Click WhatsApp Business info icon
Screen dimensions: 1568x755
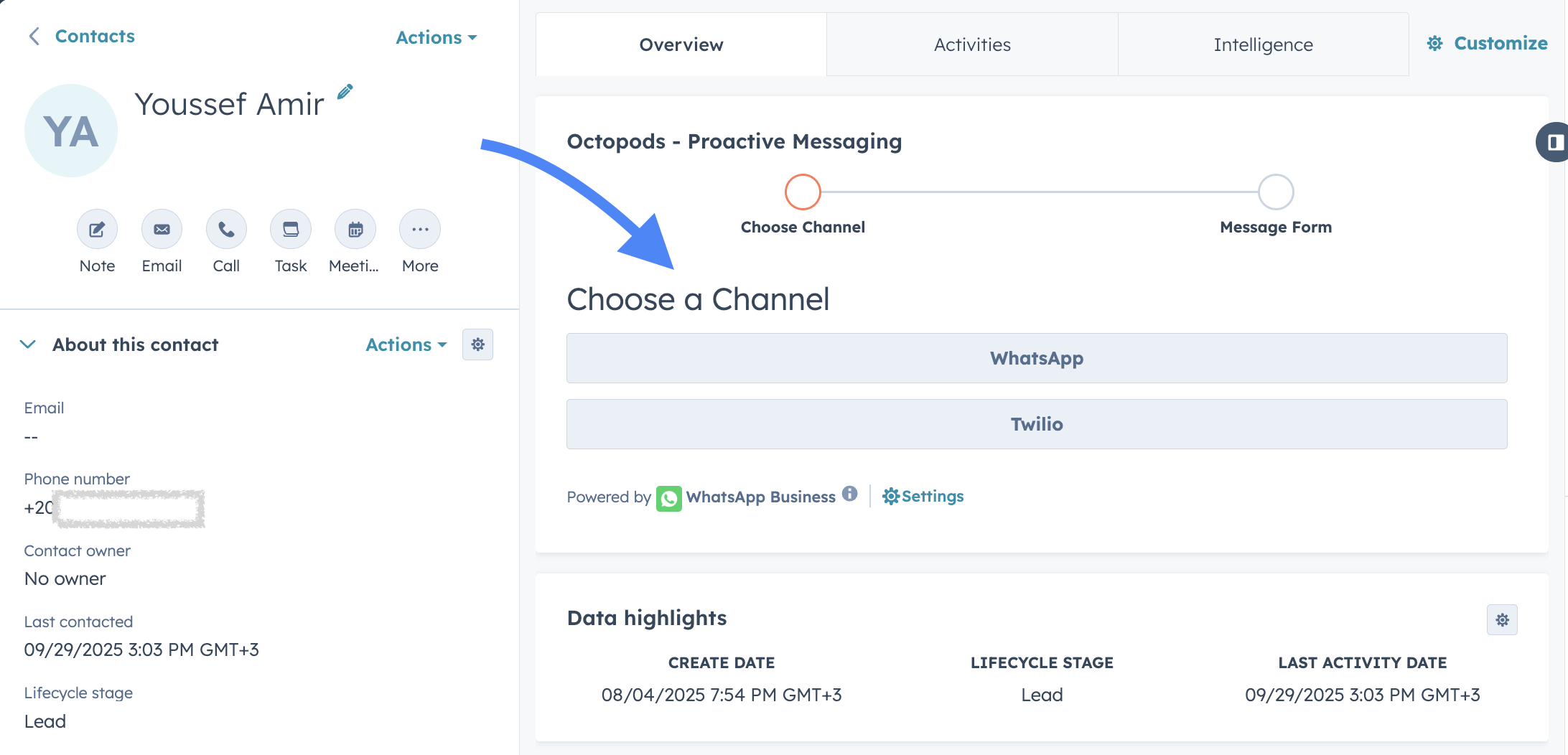point(850,494)
